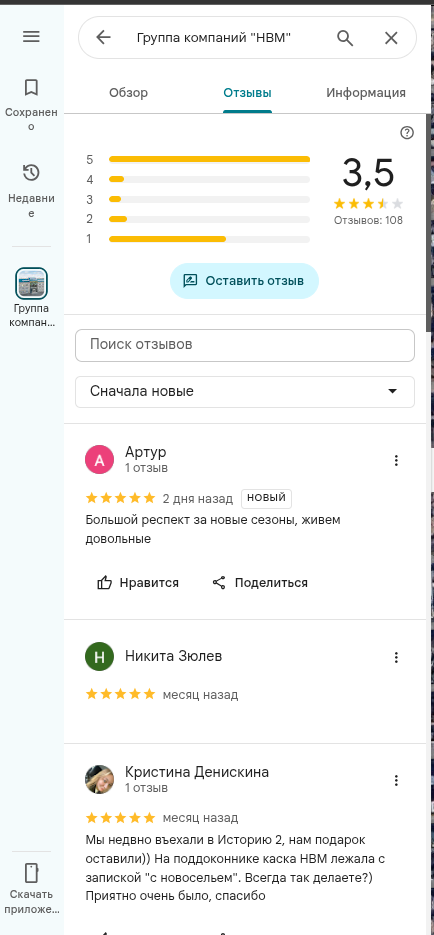Switch to the Информация tab
The width and height of the screenshot is (434, 935).
pyautogui.click(x=366, y=92)
